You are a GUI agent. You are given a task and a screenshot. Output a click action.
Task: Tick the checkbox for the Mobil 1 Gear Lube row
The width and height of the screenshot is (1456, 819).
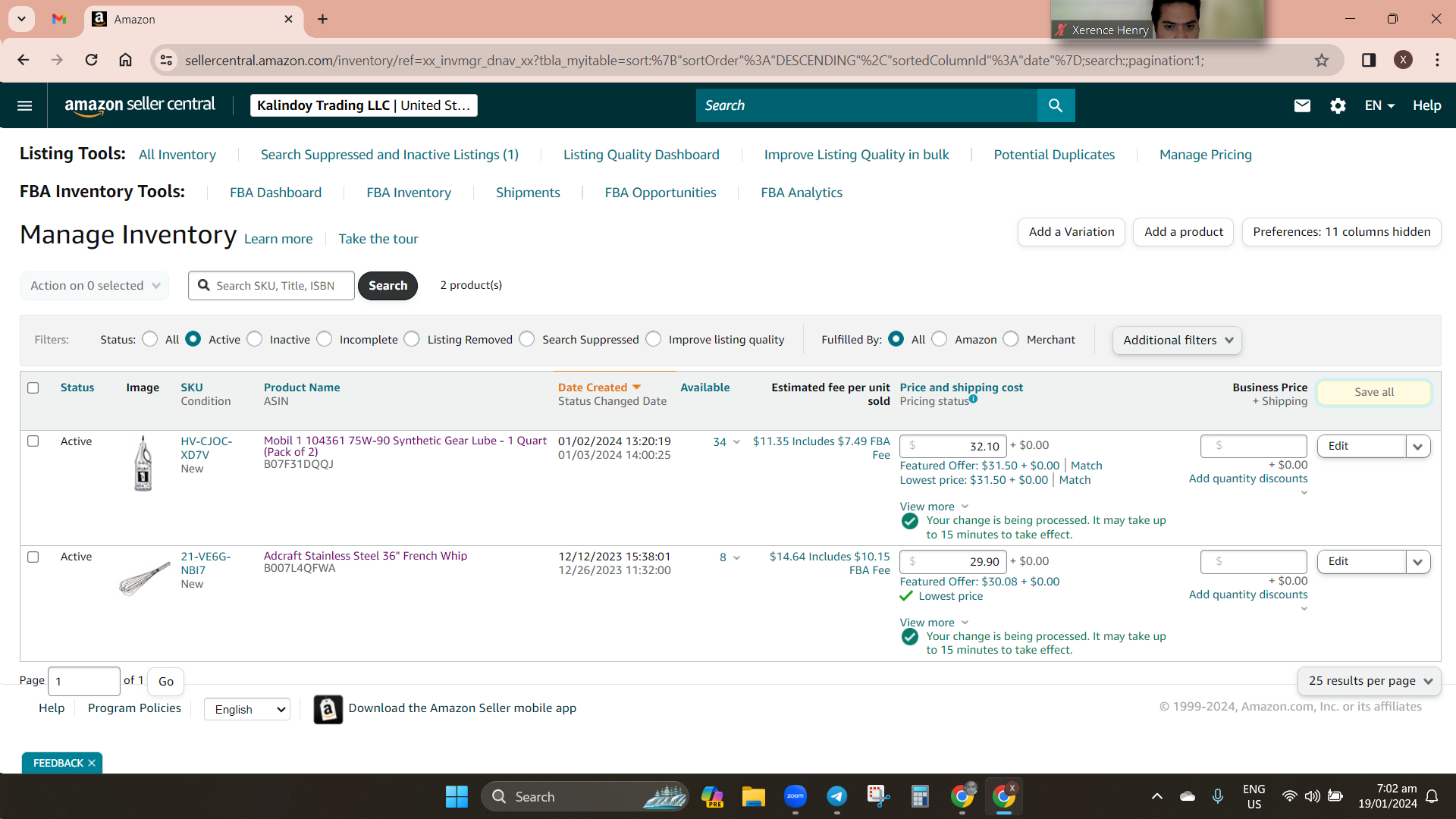[33, 441]
